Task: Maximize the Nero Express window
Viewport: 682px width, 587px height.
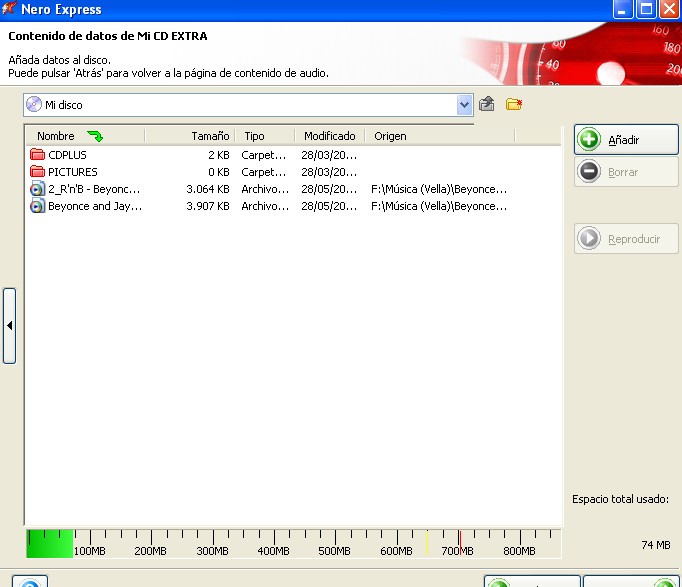Action: click(646, 9)
